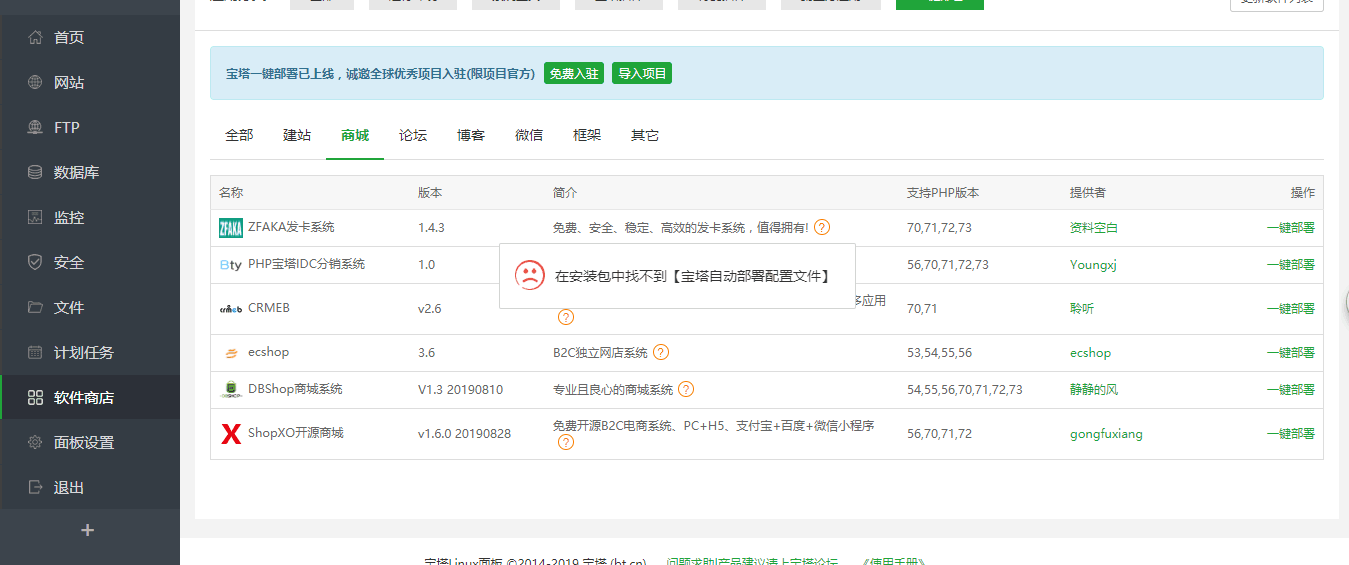Viewport: 1349px width, 565px height.
Task: Switch to the 建站 tab
Action: (297, 136)
